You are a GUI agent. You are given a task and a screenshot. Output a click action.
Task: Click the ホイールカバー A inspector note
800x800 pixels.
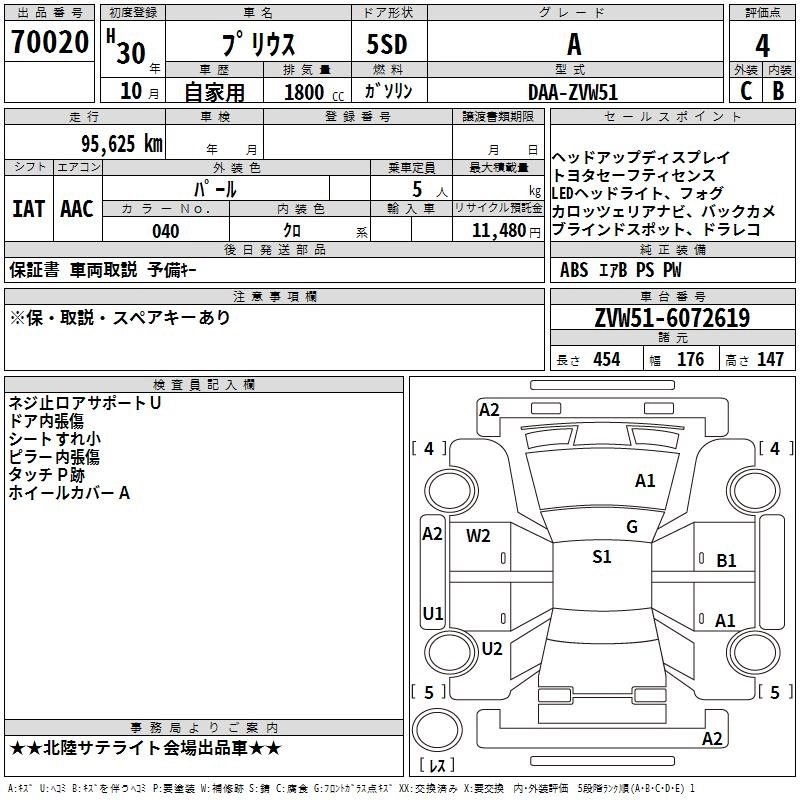[70, 492]
